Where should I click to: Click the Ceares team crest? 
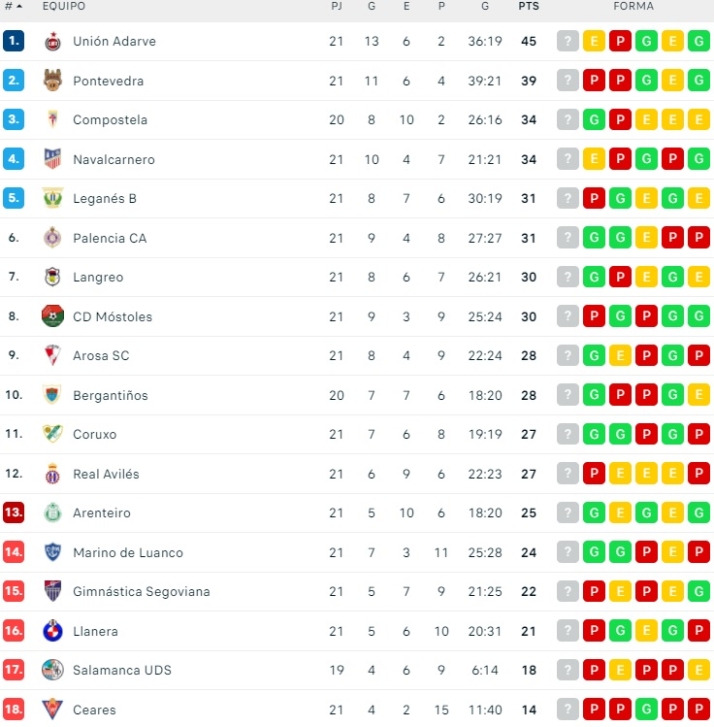tap(53, 710)
